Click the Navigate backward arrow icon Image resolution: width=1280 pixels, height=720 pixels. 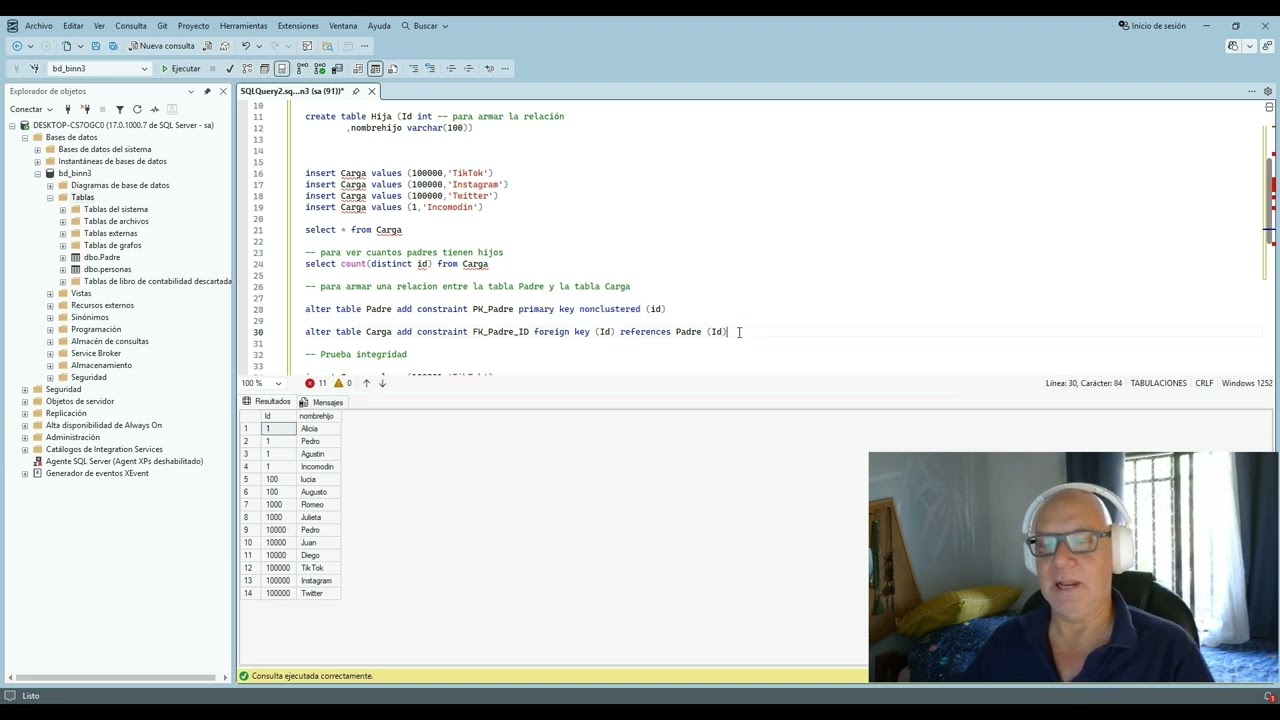pos(17,46)
